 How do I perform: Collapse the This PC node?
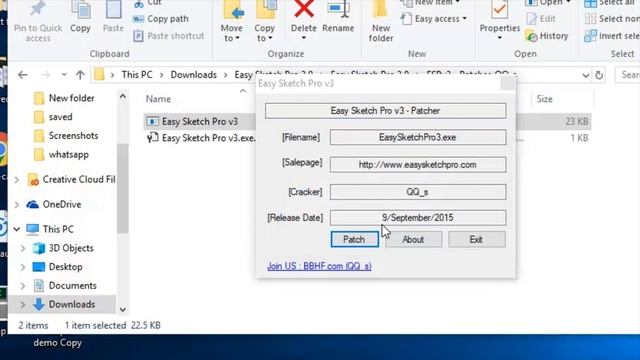coord(17,229)
